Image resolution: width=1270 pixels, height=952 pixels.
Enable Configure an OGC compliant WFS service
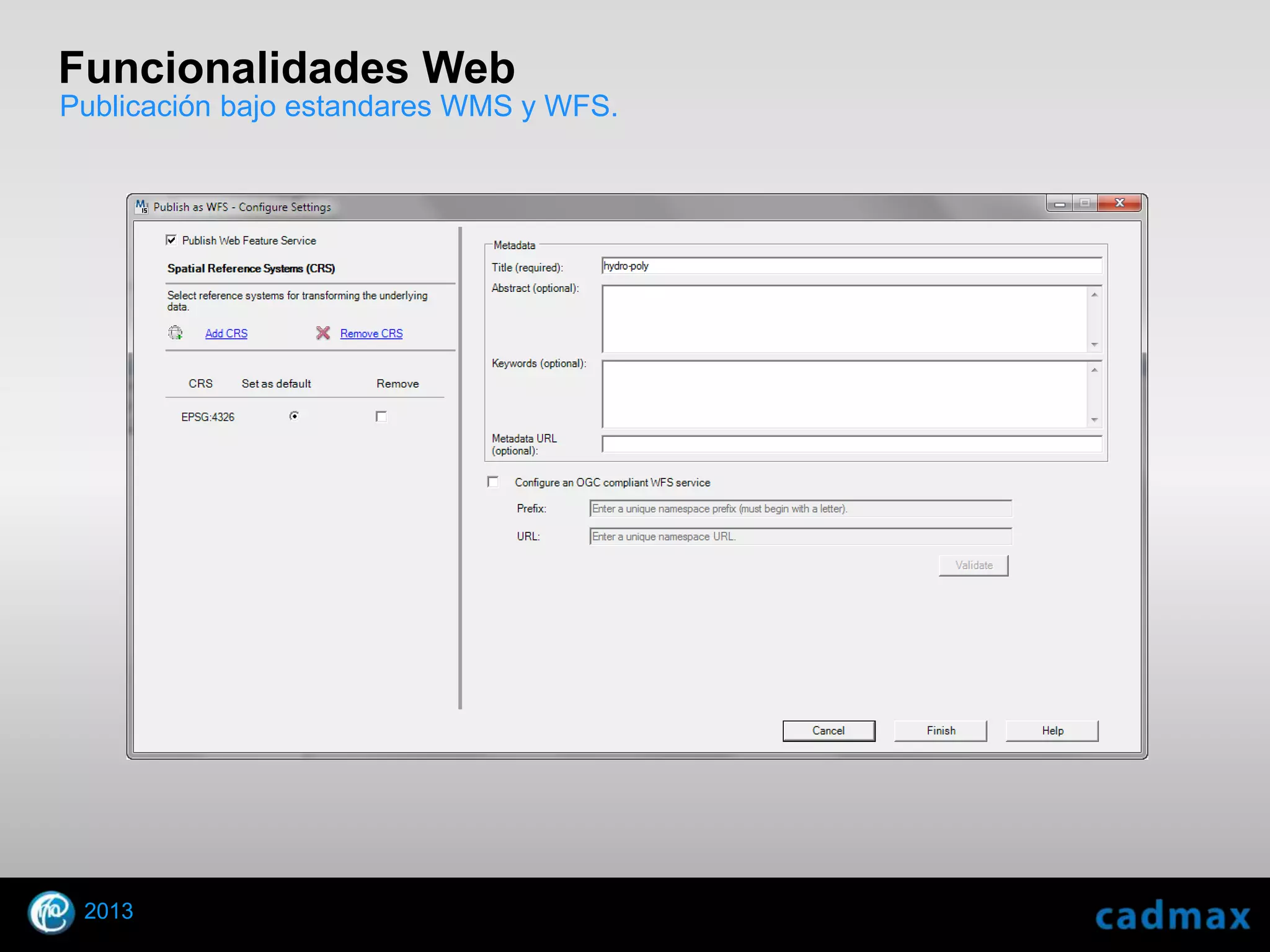[x=493, y=482]
